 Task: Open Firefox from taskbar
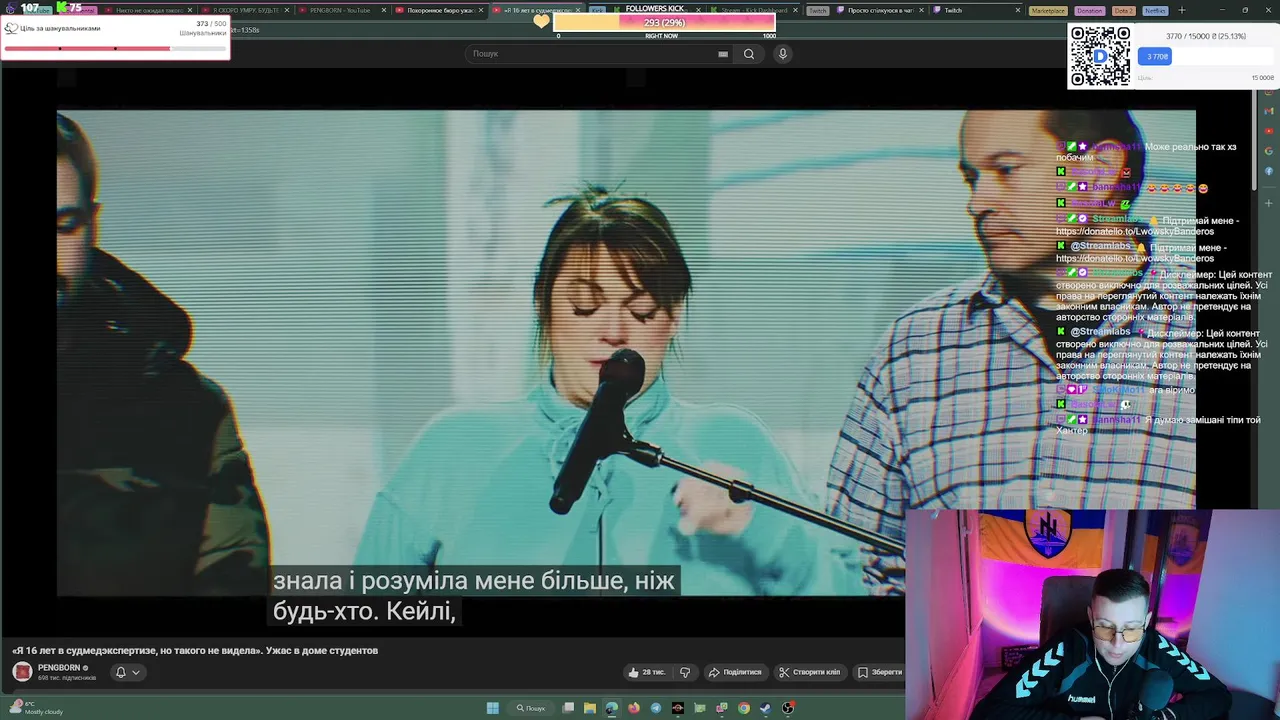click(634, 708)
